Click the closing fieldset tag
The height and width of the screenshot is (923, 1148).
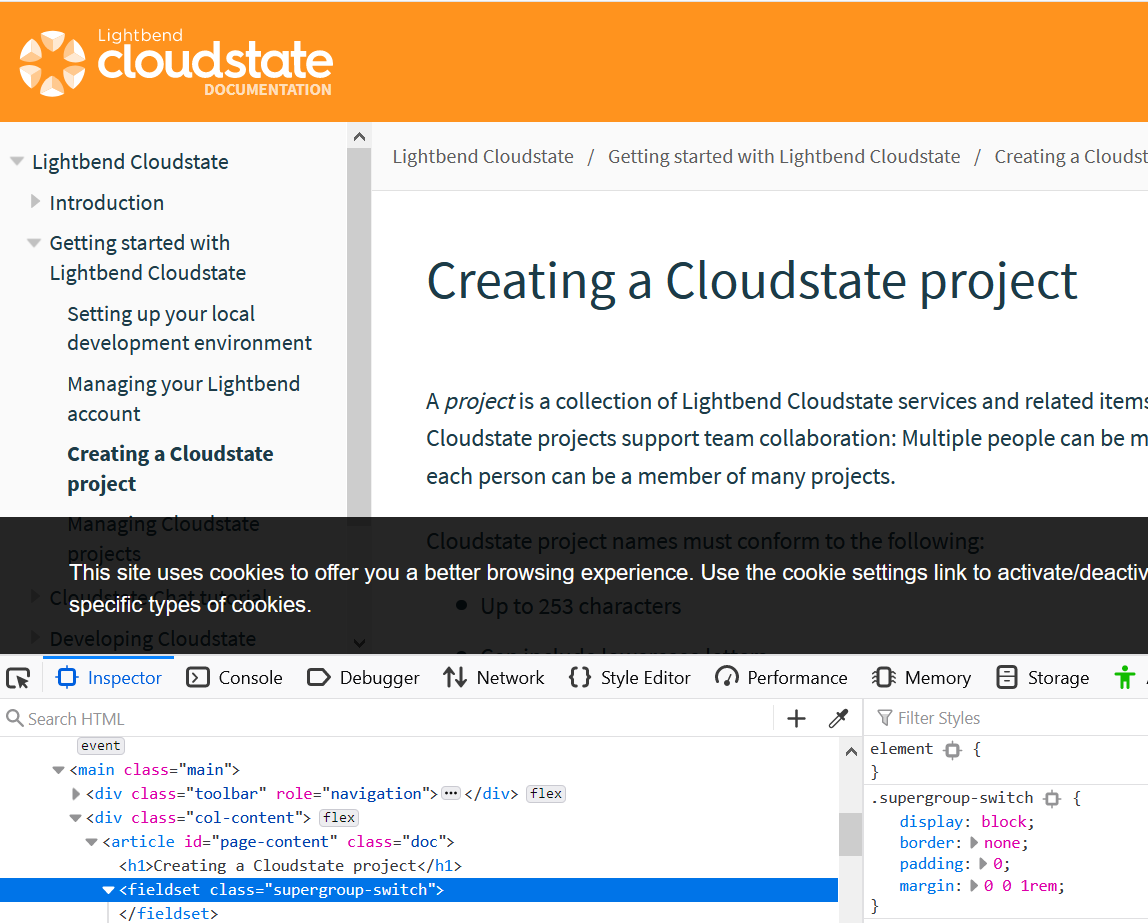[168, 913]
